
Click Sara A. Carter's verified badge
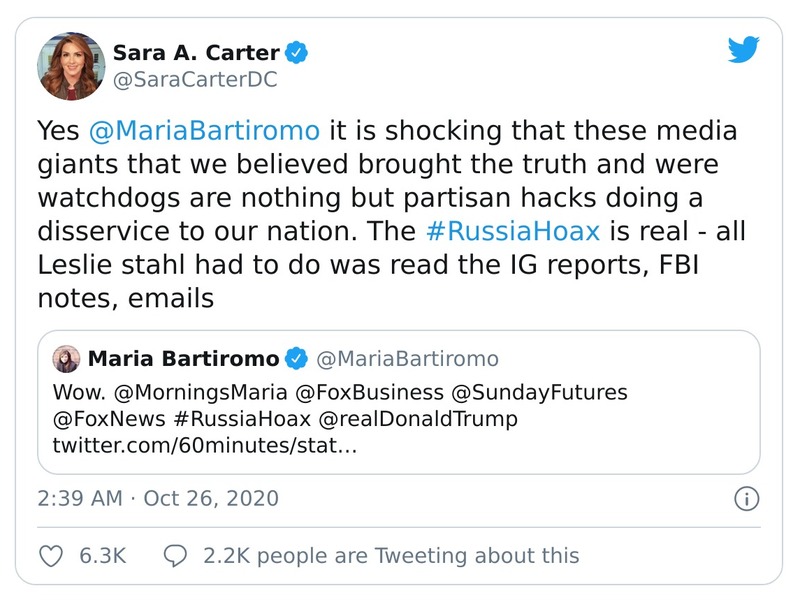(x=297, y=51)
